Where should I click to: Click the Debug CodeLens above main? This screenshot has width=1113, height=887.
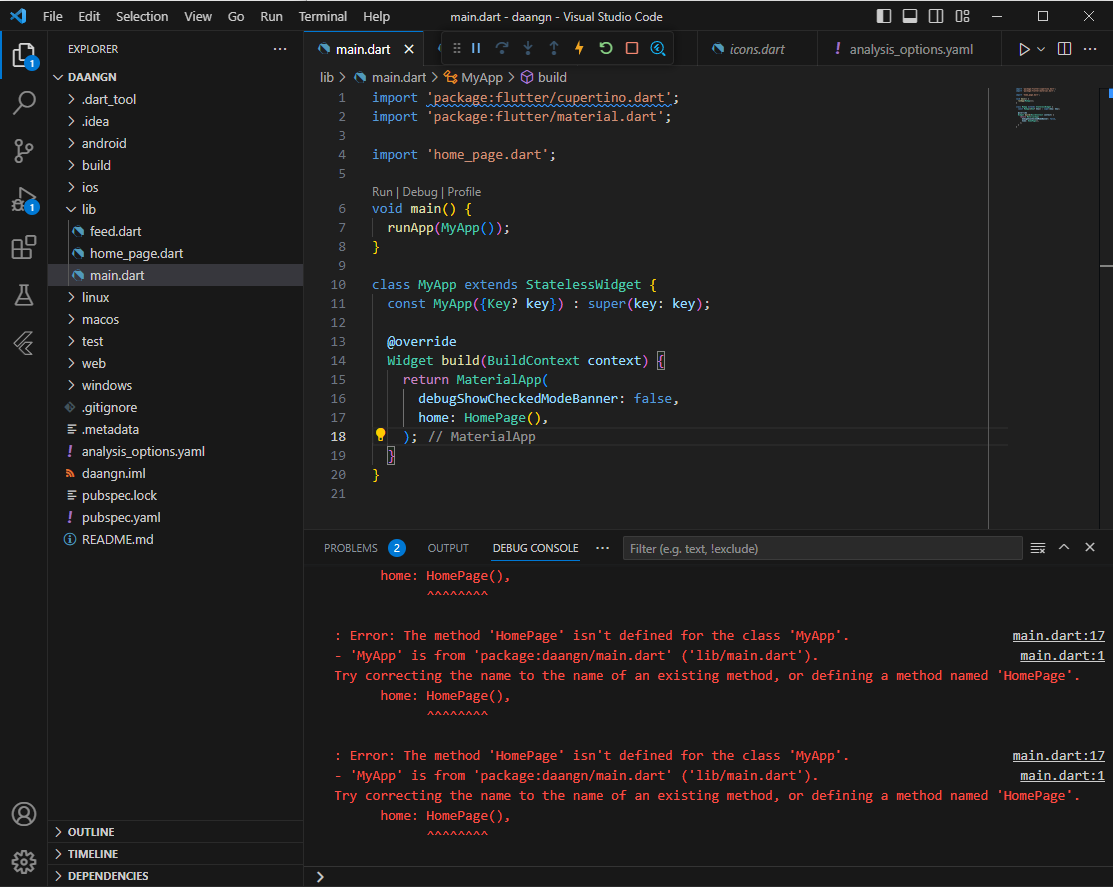[x=420, y=192]
